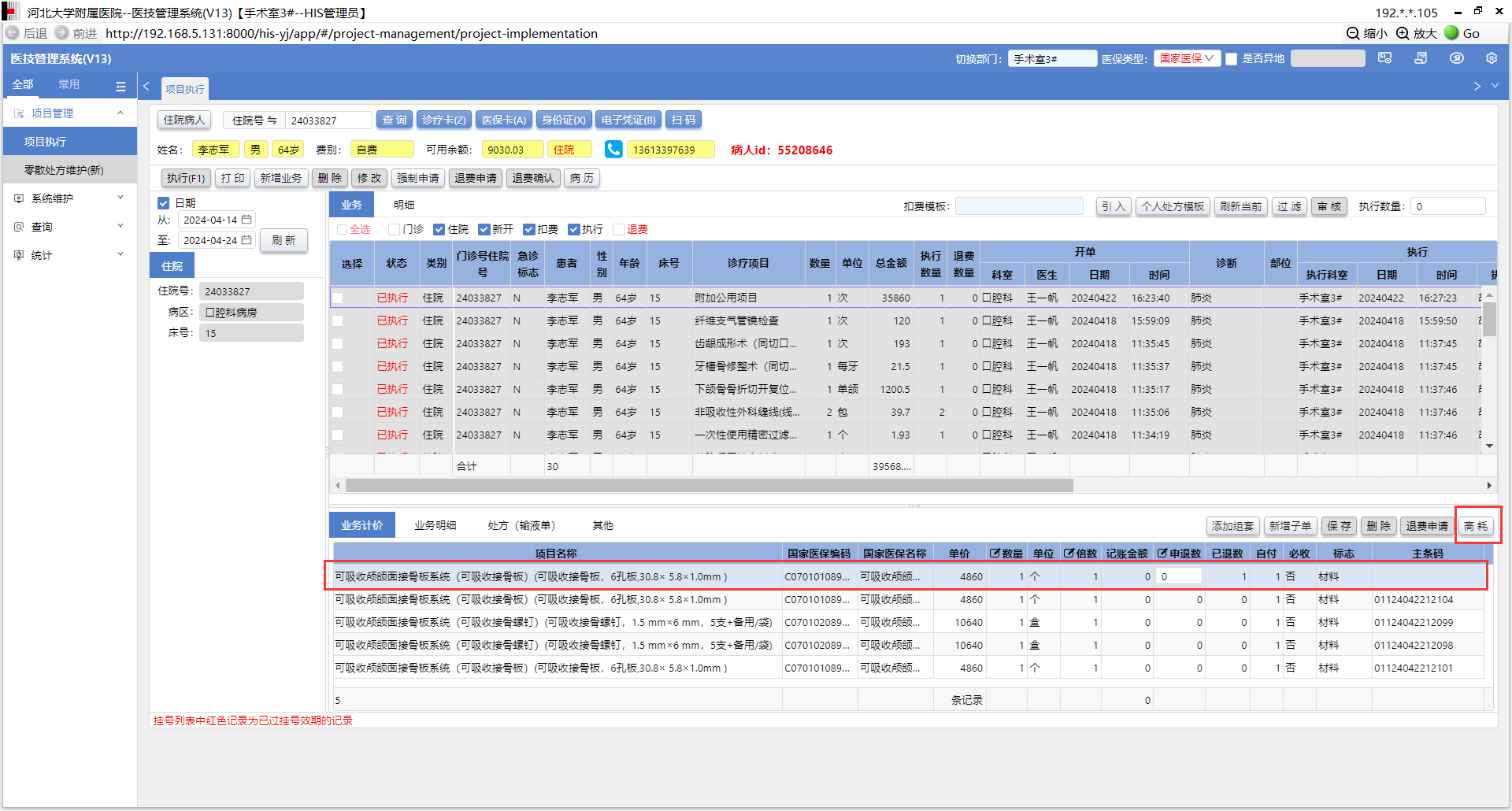
Task: Switch to the 业务明细 tab
Action: coord(435,525)
